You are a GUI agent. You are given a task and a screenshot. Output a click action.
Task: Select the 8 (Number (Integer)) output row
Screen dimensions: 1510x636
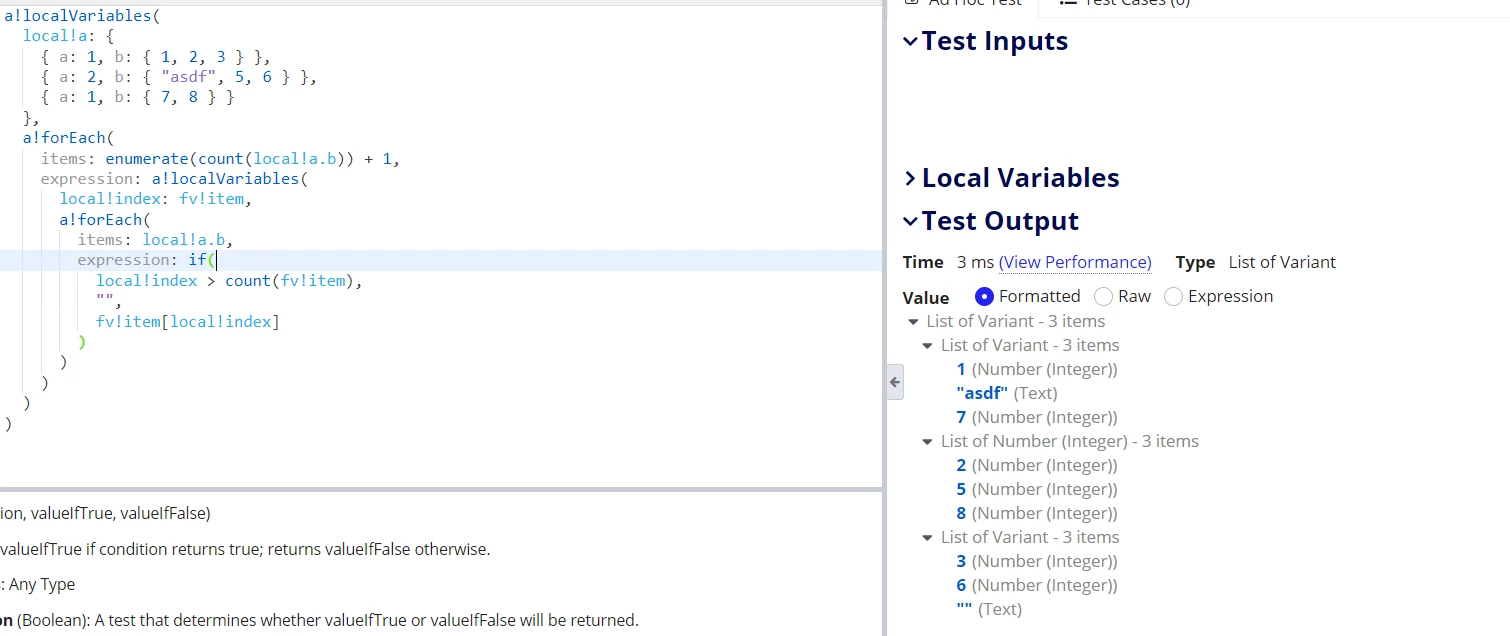point(1037,513)
